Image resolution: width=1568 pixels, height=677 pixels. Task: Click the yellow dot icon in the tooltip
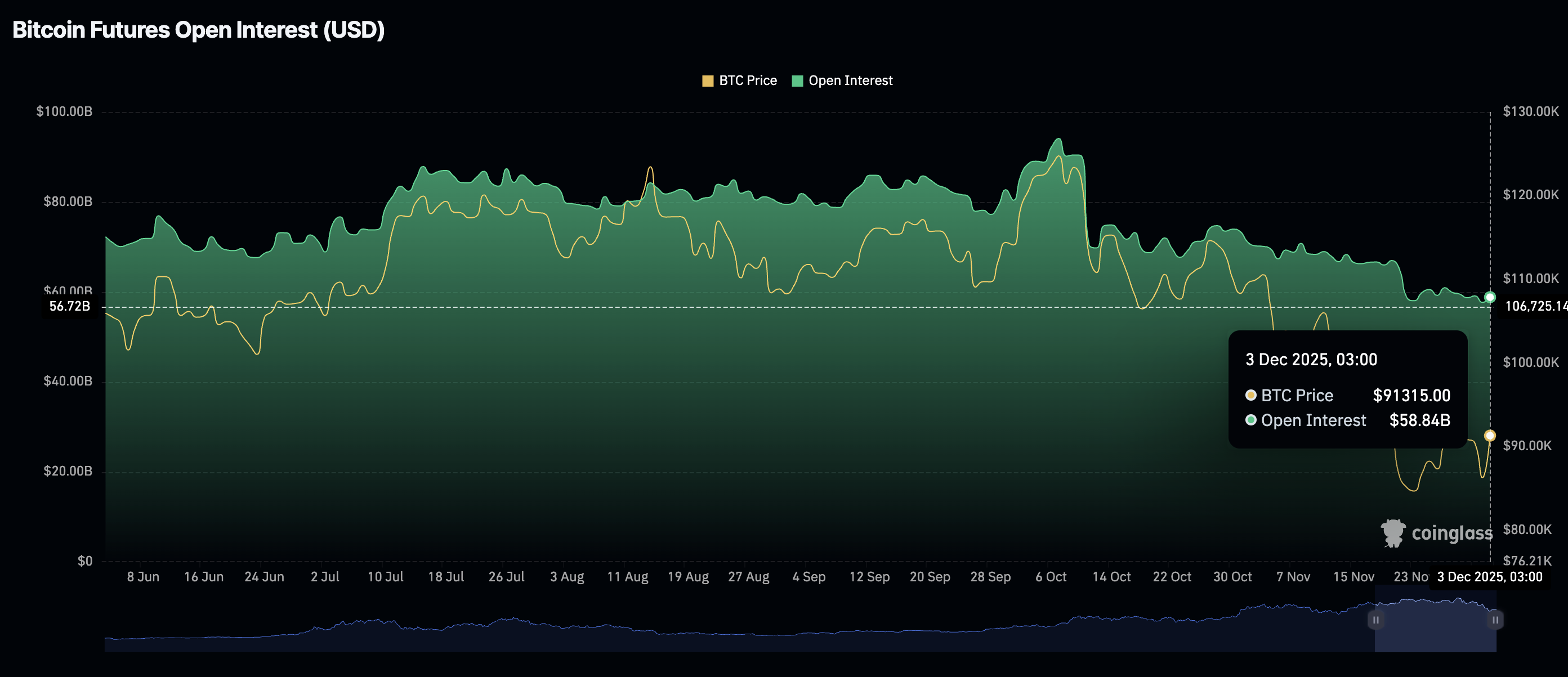1251,396
